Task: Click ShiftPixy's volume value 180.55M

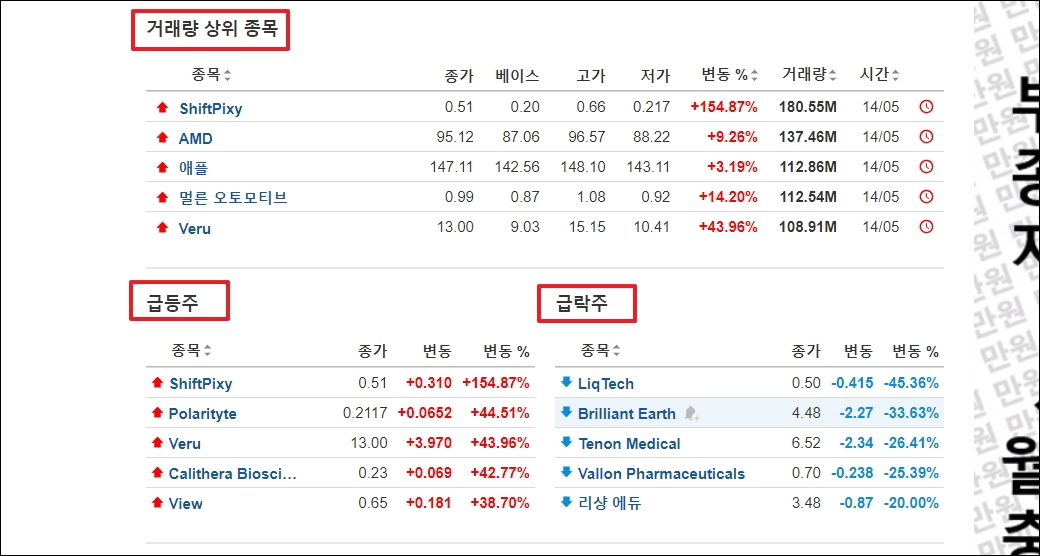Action: coord(807,107)
